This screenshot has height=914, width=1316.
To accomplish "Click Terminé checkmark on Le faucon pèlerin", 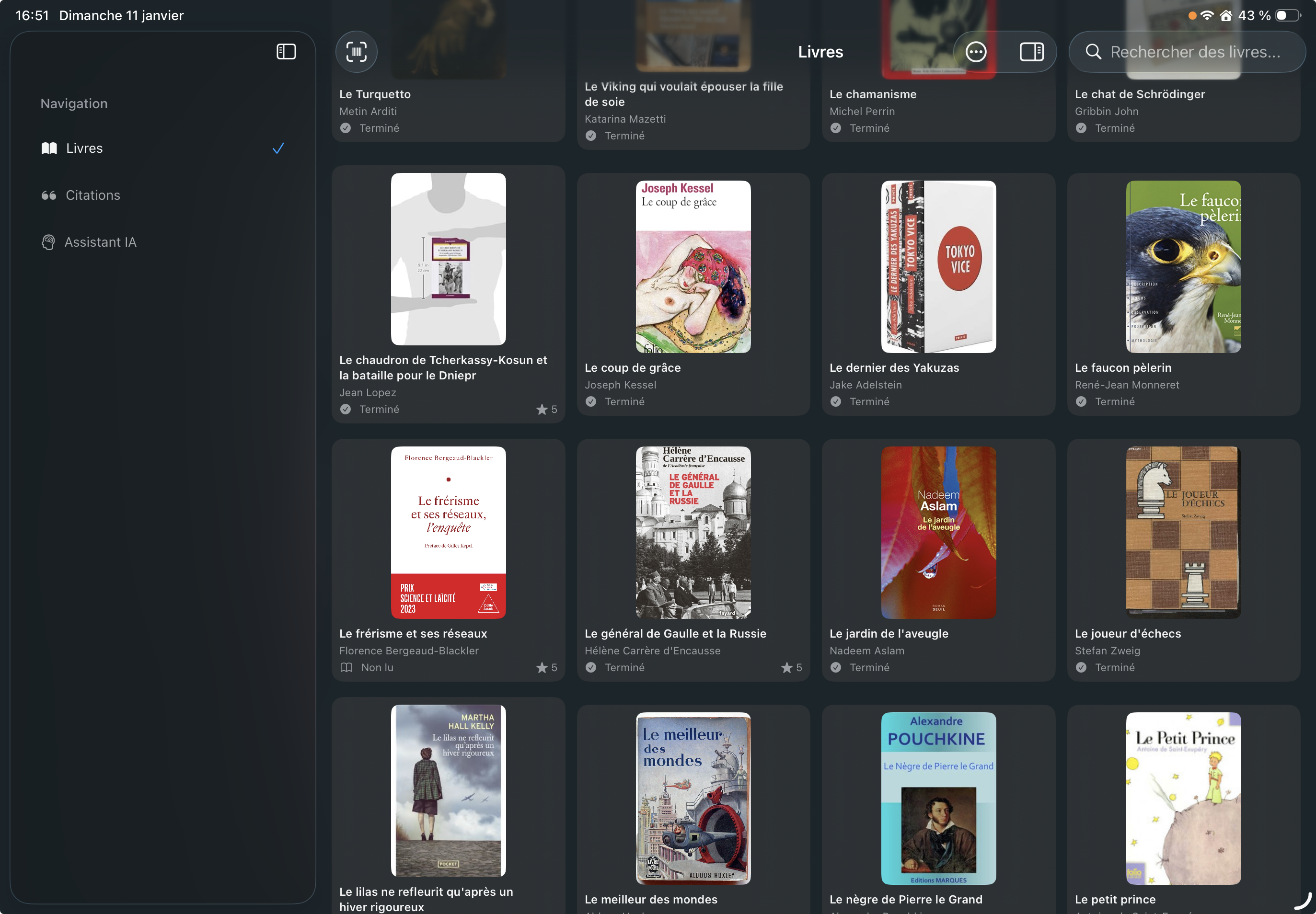I will [x=1081, y=402].
